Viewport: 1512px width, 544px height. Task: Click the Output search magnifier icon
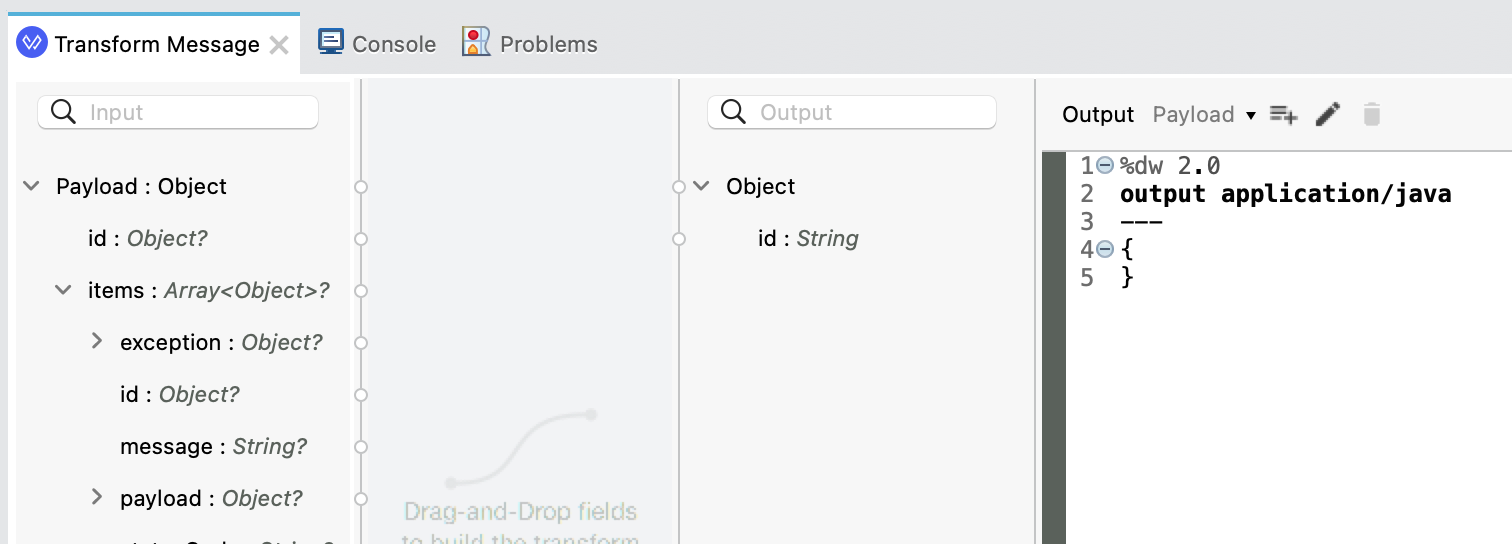[733, 112]
